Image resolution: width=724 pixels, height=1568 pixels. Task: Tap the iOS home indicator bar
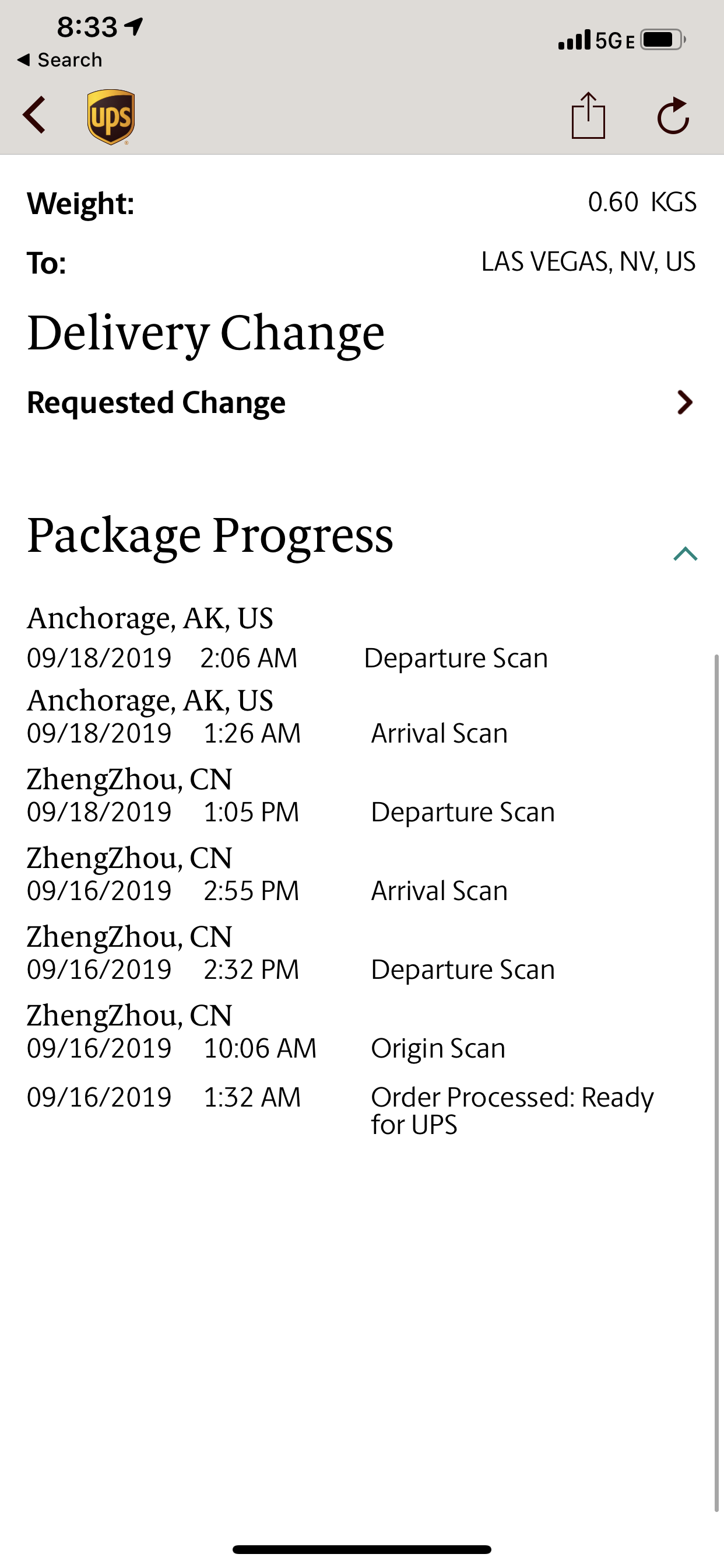(x=362, y=1549)
